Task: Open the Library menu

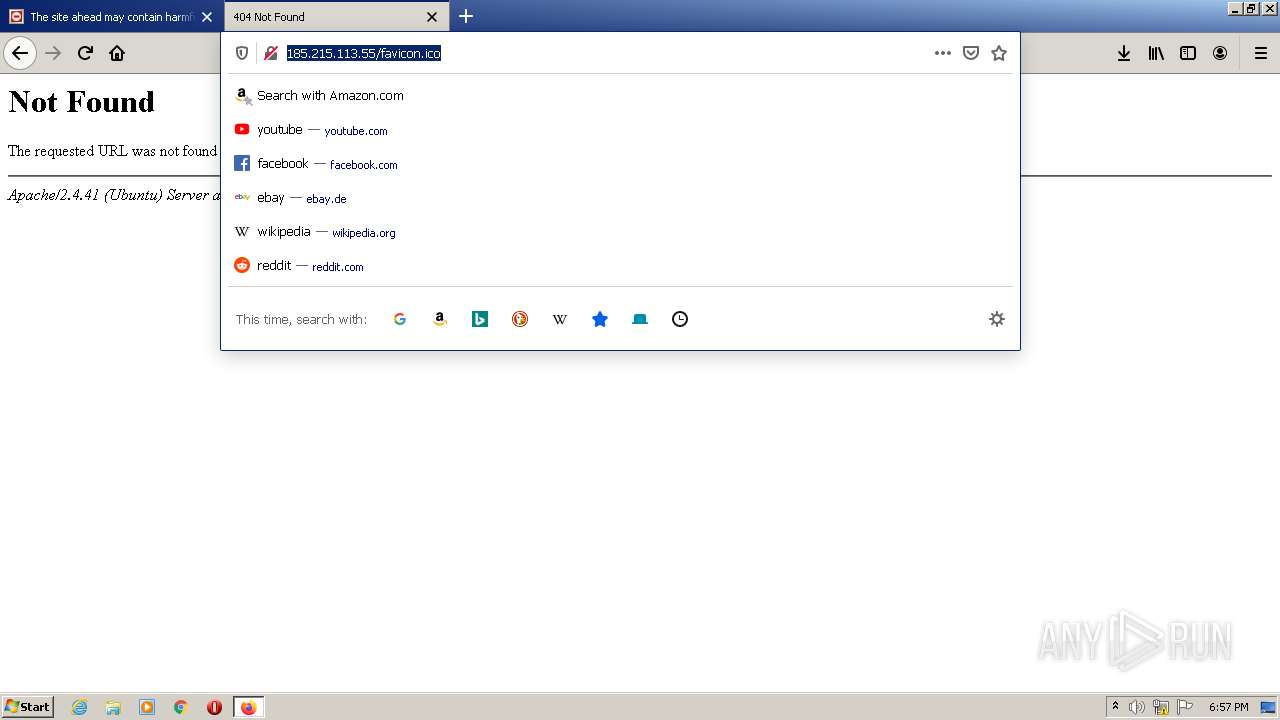Action: (x=1156, y=53)
